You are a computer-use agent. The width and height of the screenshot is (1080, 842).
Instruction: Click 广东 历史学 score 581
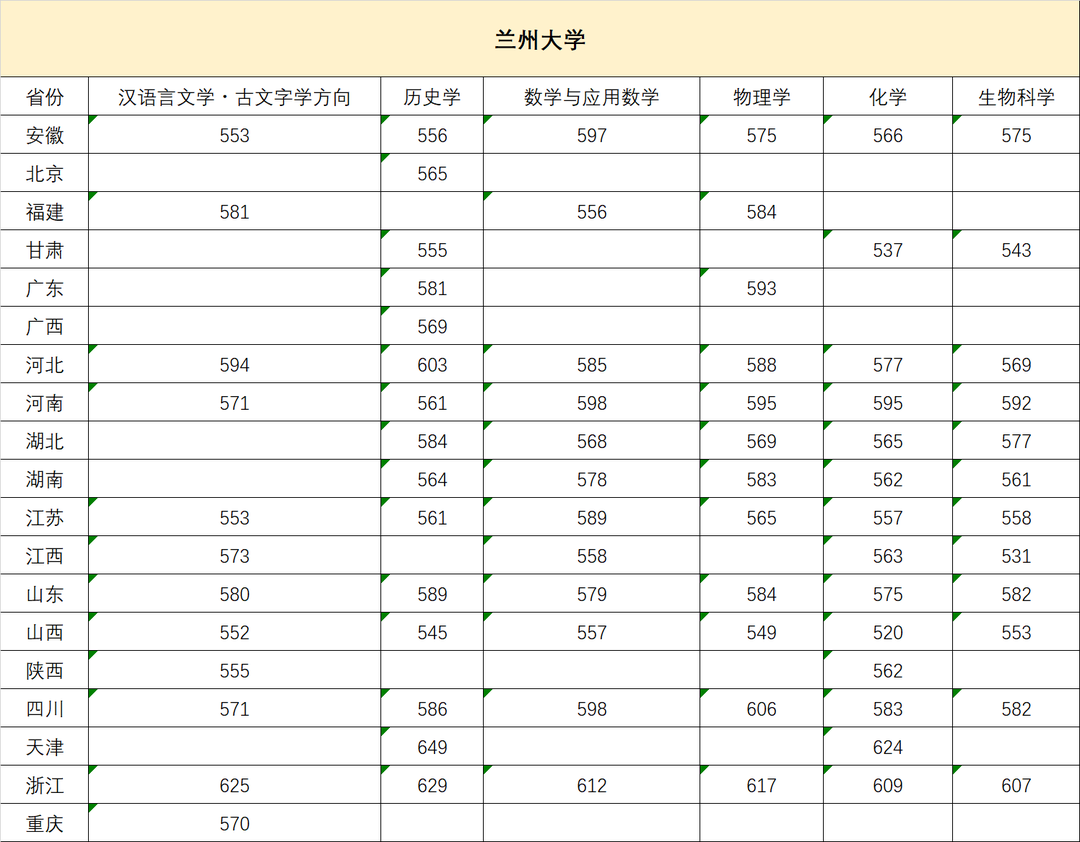coord(432,288)
